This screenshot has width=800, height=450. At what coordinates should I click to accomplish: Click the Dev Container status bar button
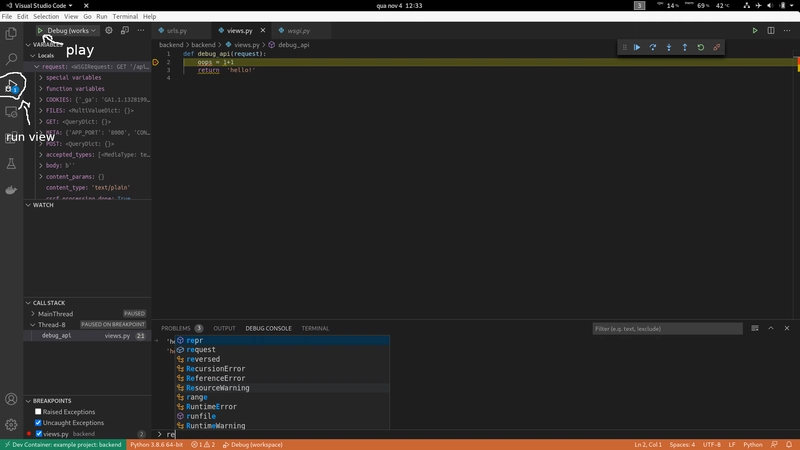click(62, 444)
